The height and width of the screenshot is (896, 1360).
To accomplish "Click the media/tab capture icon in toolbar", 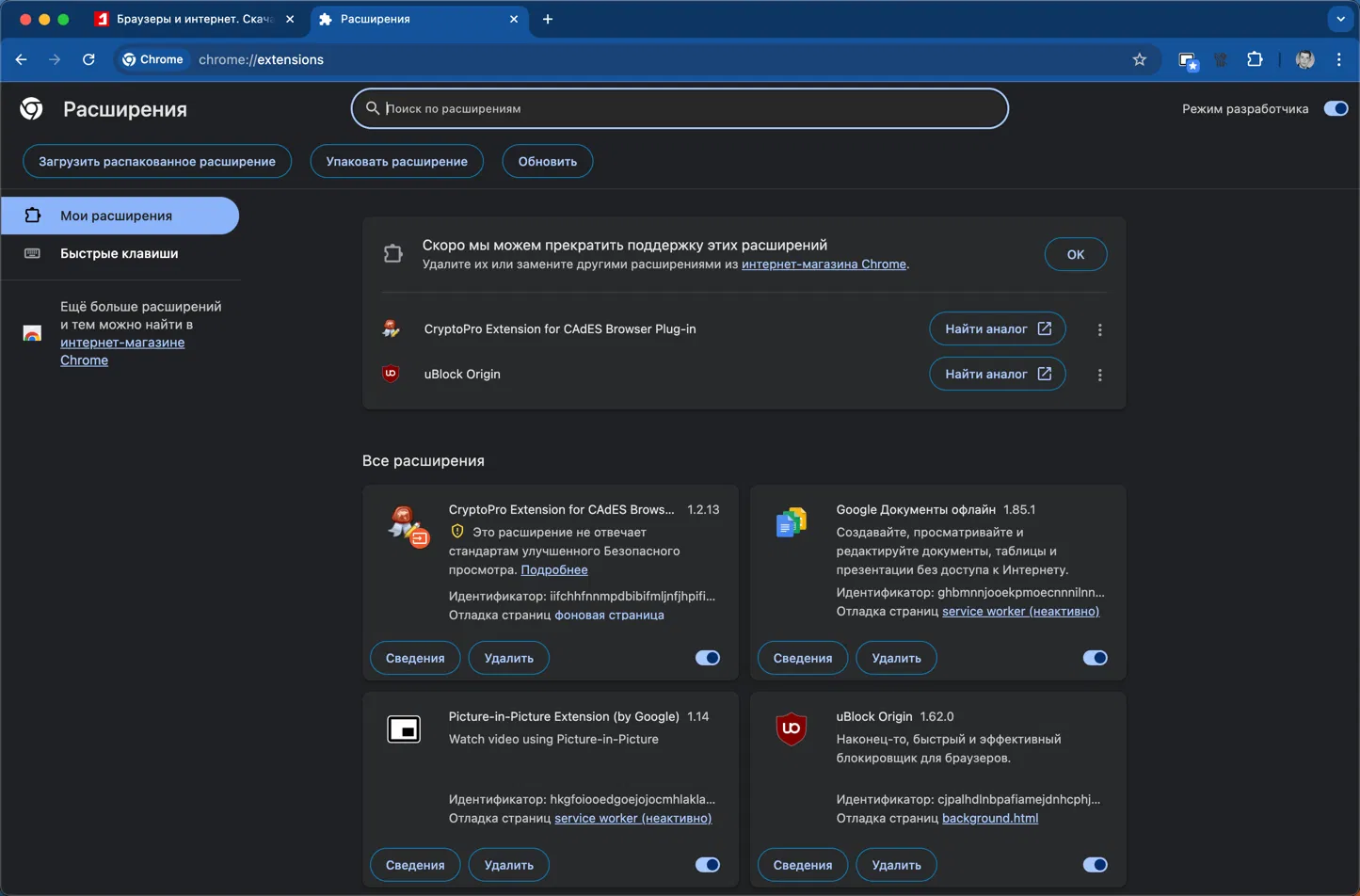I will click(1188, 60).
